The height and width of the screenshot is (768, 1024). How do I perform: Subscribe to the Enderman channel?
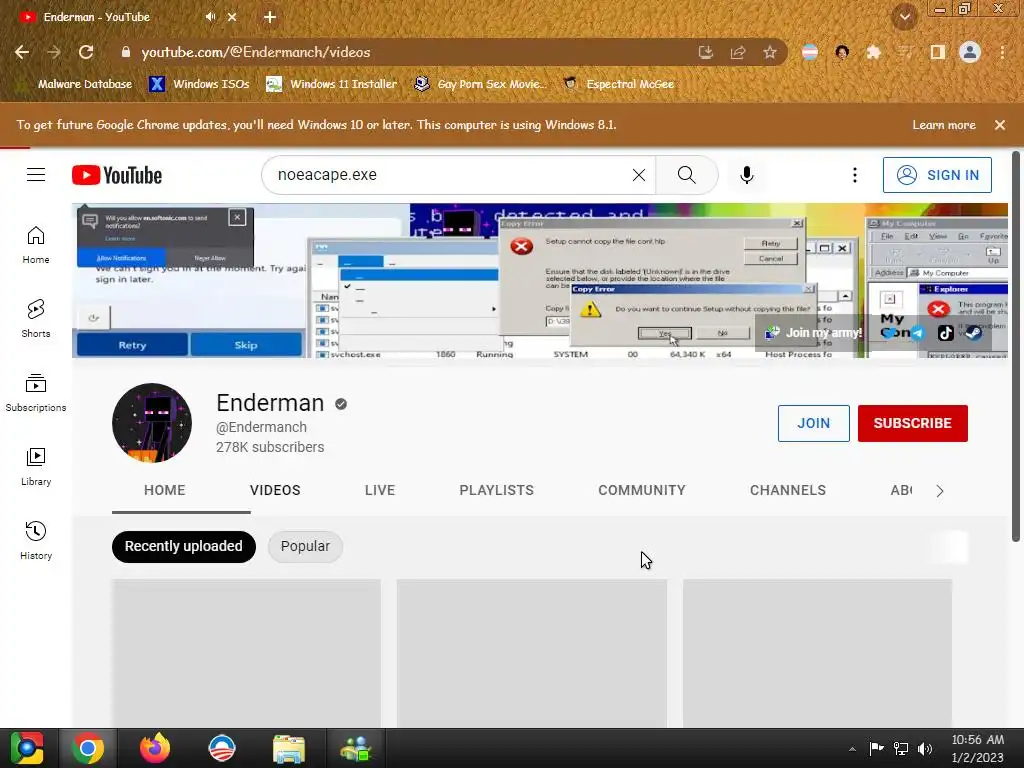coord(912,423)
